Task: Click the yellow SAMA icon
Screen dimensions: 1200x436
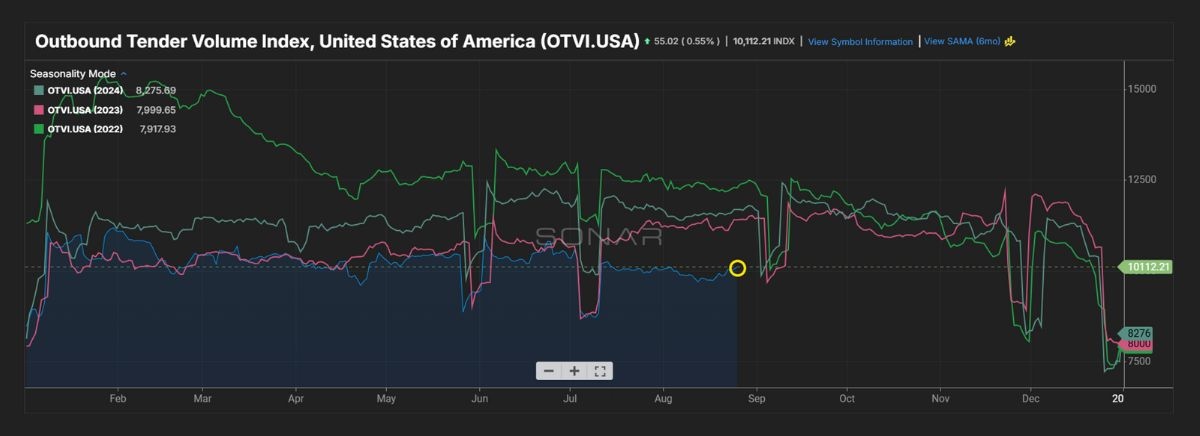Action: coord(1010,42)
